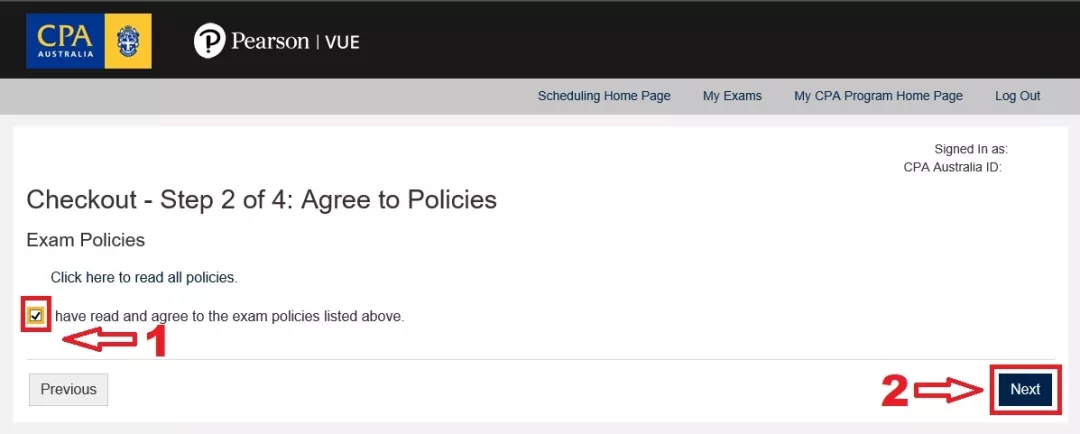Open My CPA Program Home Page
1080x434 pixels.
[878, 96]
